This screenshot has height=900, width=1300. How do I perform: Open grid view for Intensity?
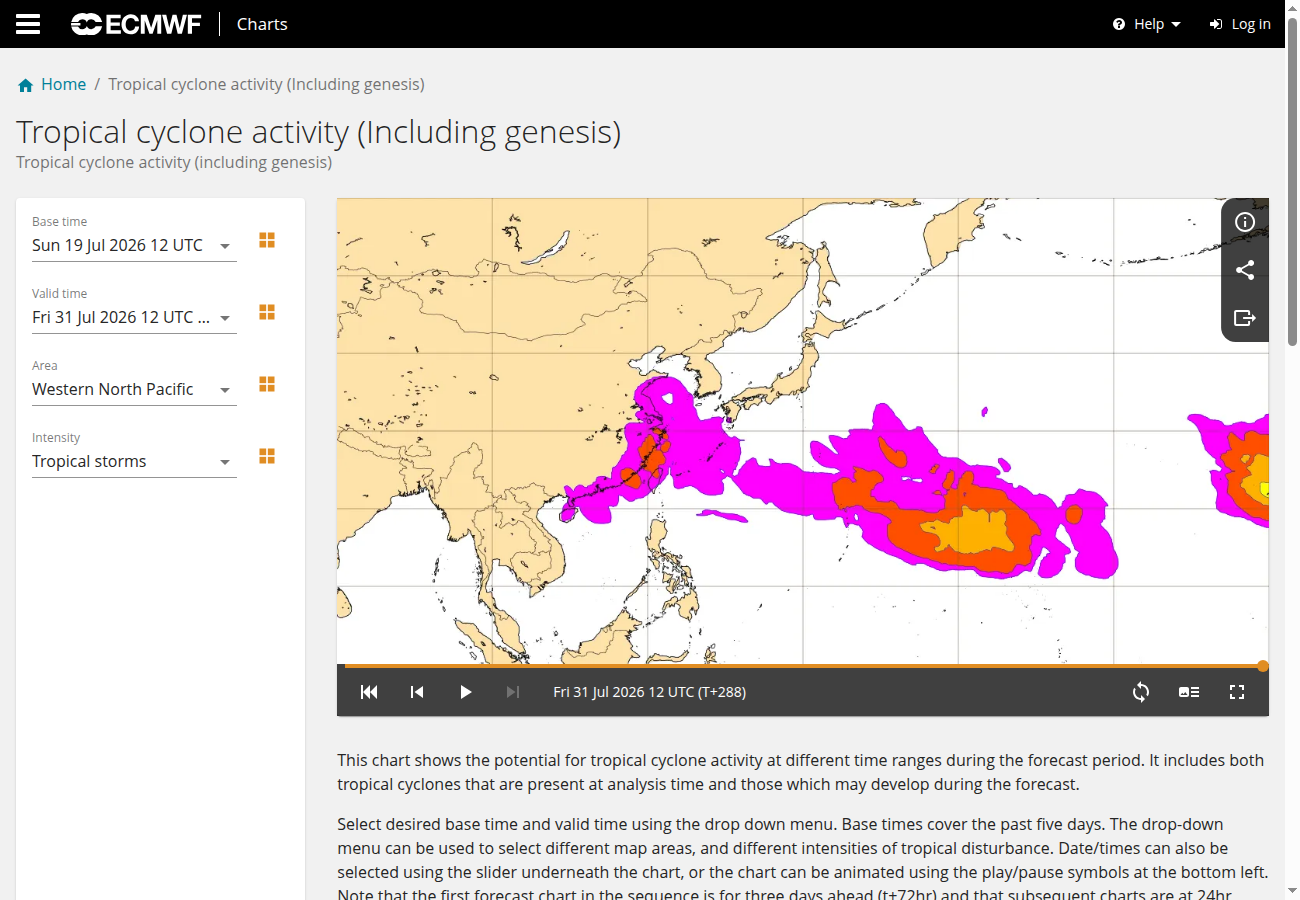point(267,456)
